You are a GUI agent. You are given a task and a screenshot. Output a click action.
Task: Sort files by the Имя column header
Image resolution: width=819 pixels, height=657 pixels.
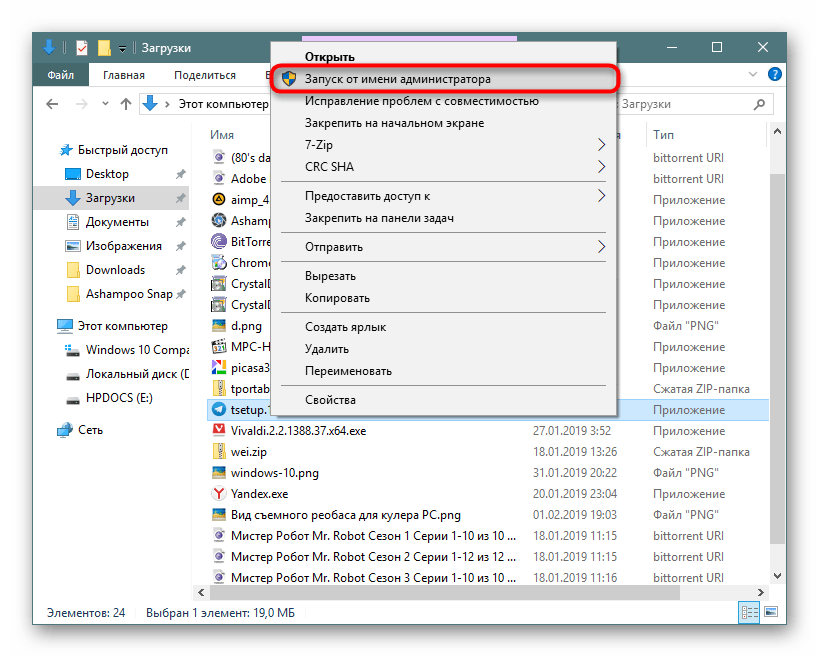point(222,134)
